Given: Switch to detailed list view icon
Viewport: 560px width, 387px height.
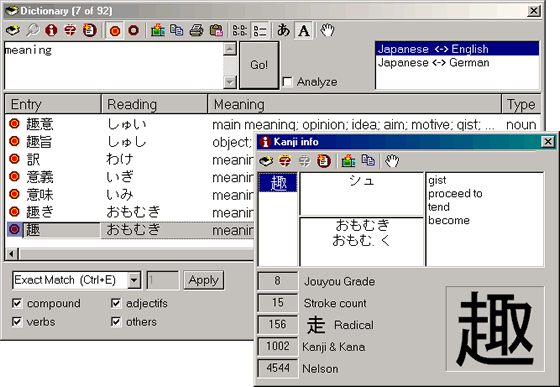Looking at the screenshot, I should pos(260,31).
